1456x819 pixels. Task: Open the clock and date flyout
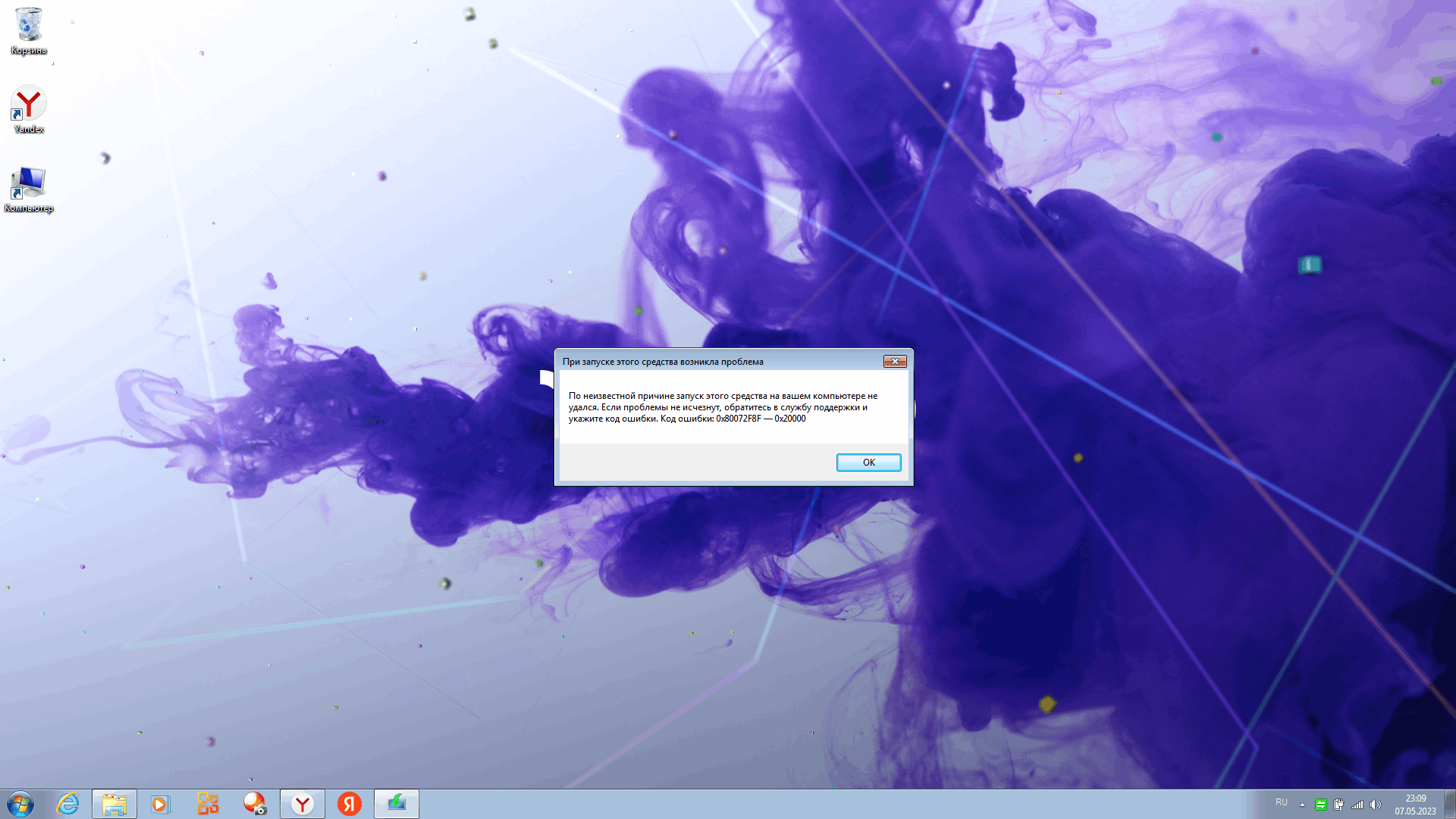[x=1415, y=805]
